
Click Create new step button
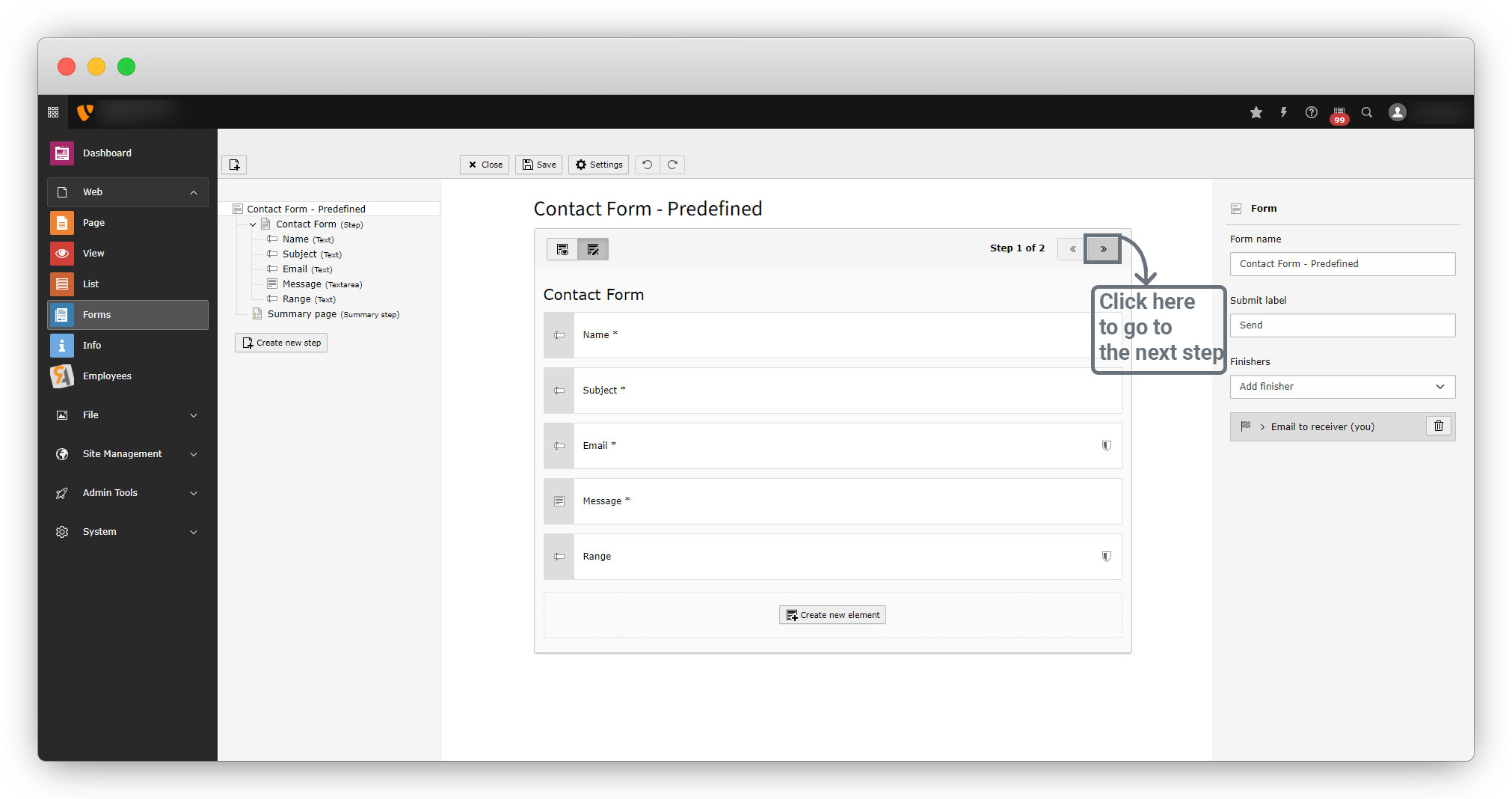pos(281,343)
